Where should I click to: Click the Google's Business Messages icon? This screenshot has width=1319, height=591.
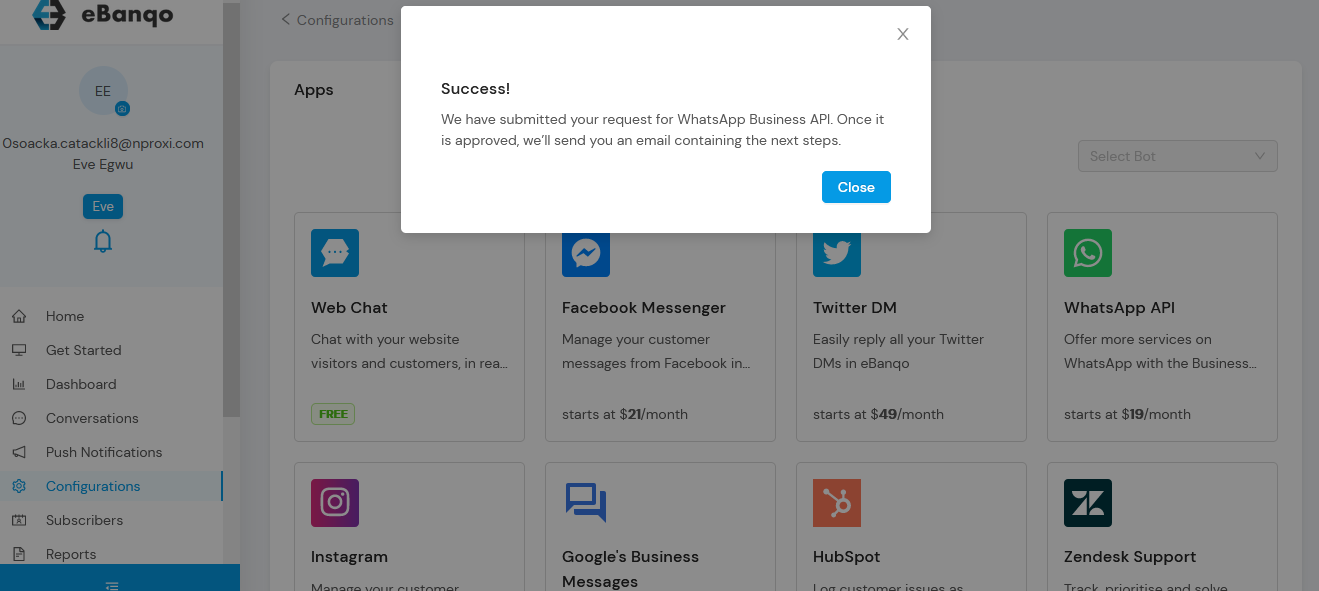pos(586,502)
